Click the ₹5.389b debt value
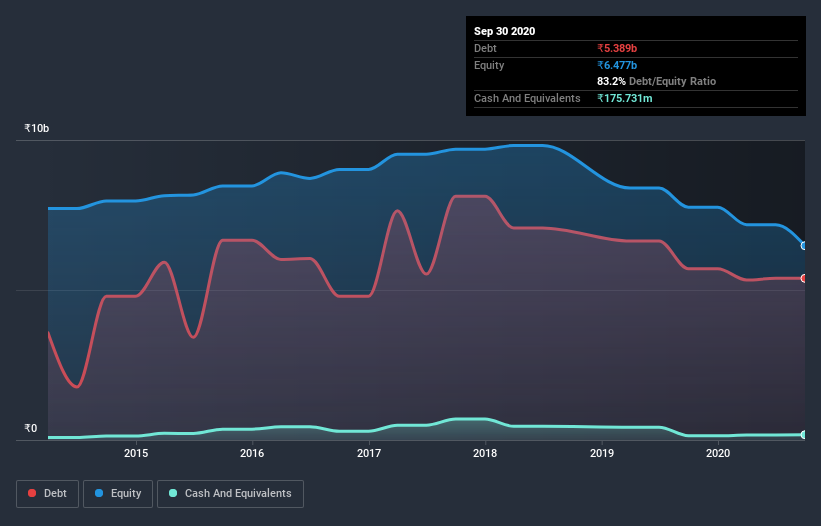 [617, 48]
